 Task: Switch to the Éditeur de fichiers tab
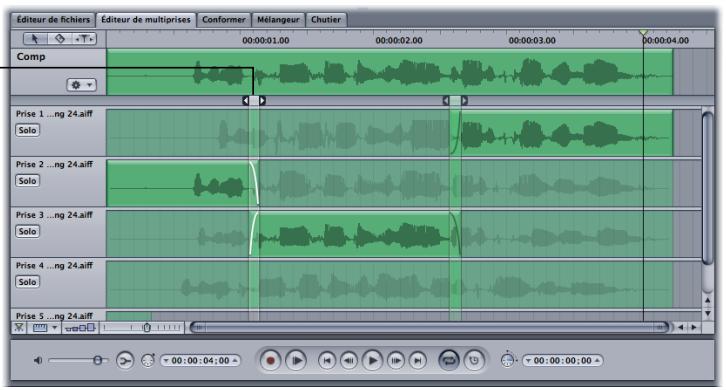(x=53, y=20)
